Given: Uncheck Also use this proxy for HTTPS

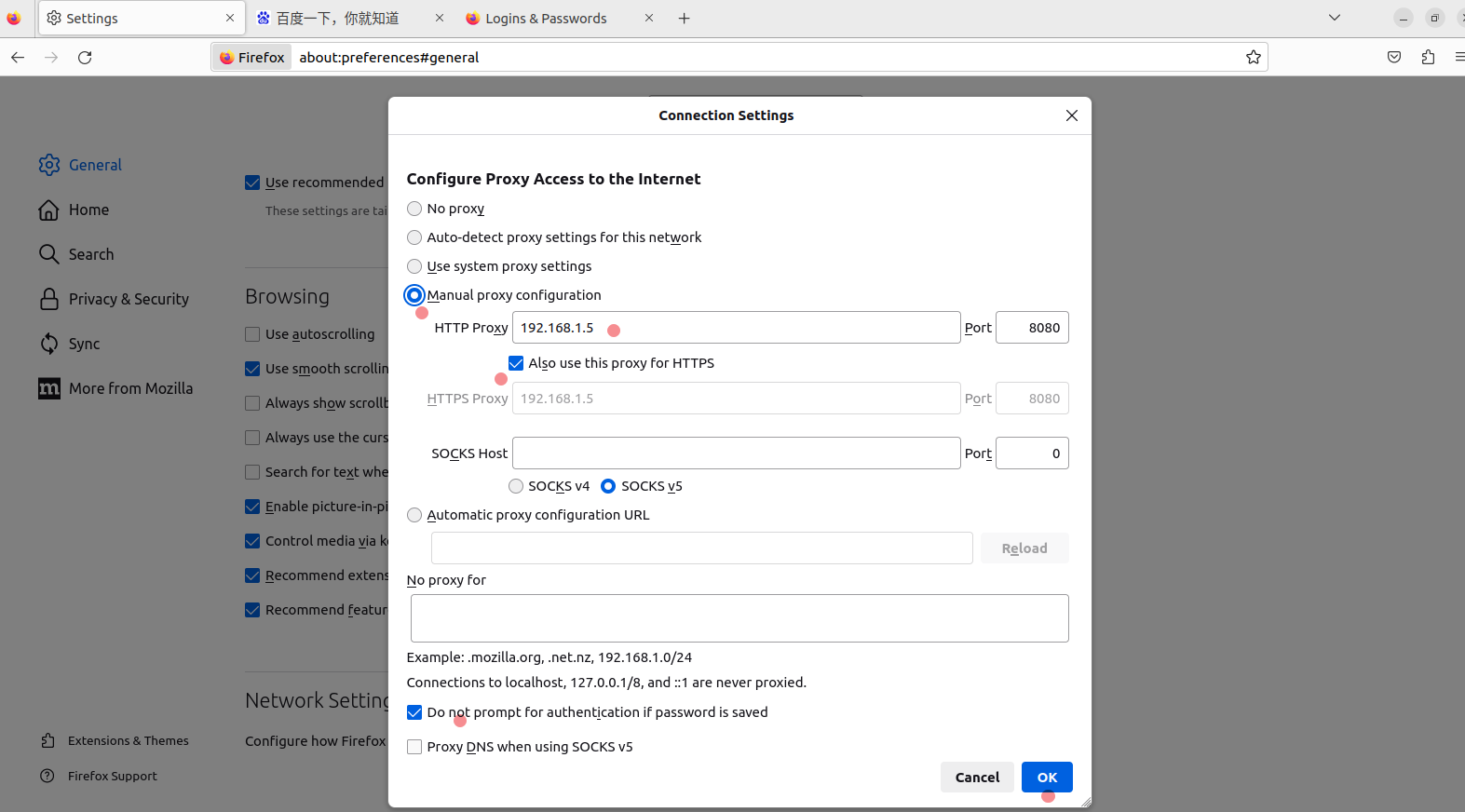Looking at the screenshot, I should (516, 363).
